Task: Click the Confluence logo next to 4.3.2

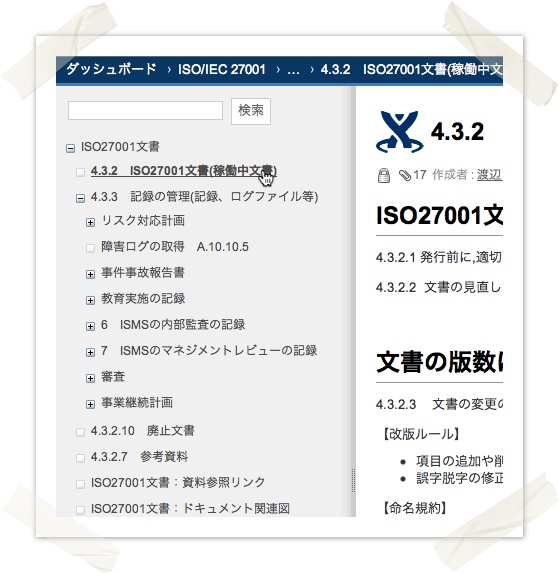Action: [x=399, y=132]
